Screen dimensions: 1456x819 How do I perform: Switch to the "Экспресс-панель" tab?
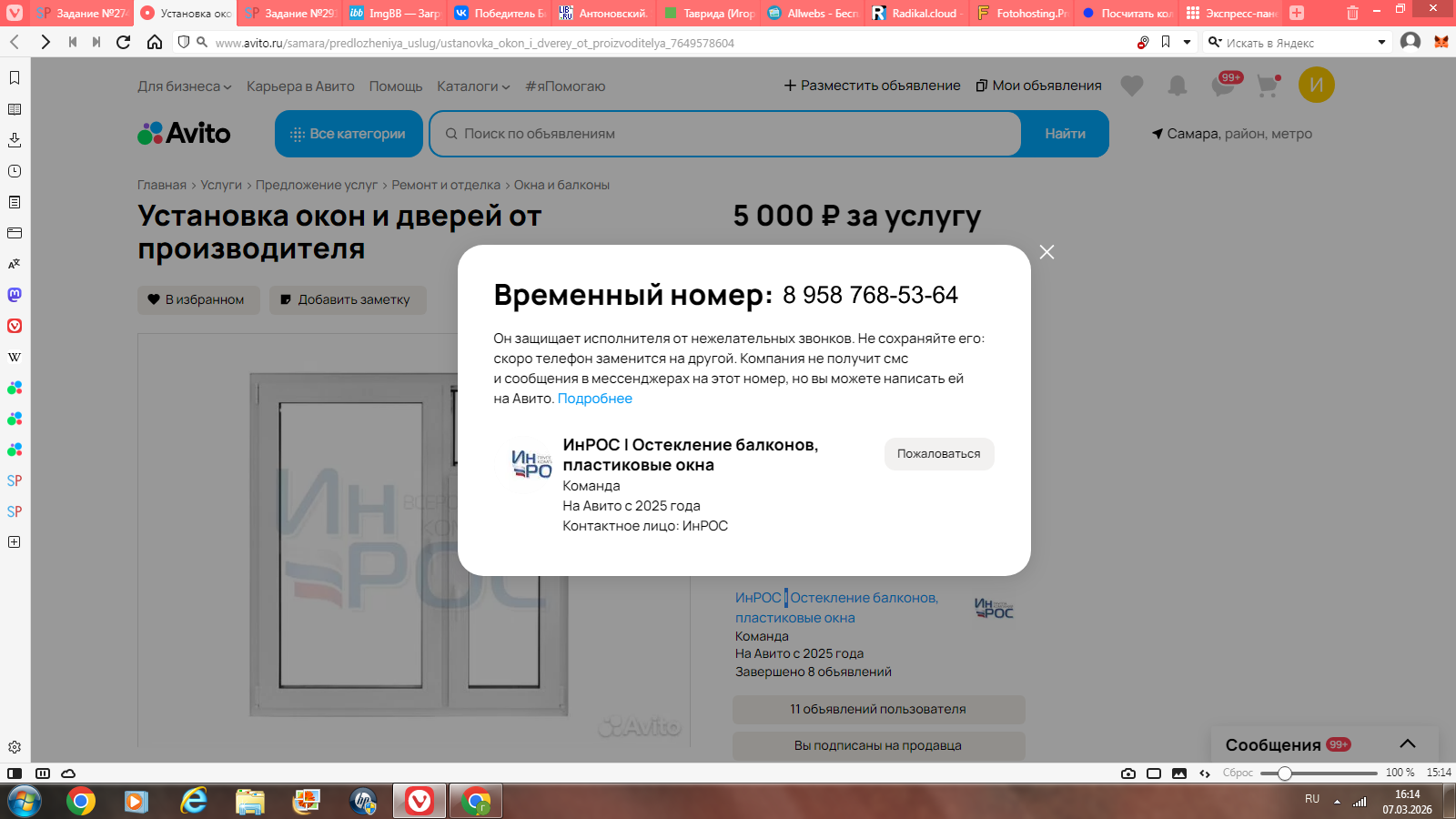pos(1230,13)
